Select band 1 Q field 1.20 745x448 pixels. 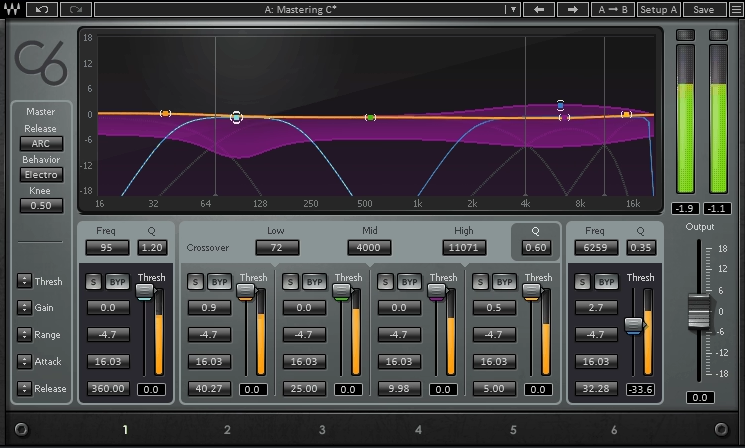click(152, 248)
